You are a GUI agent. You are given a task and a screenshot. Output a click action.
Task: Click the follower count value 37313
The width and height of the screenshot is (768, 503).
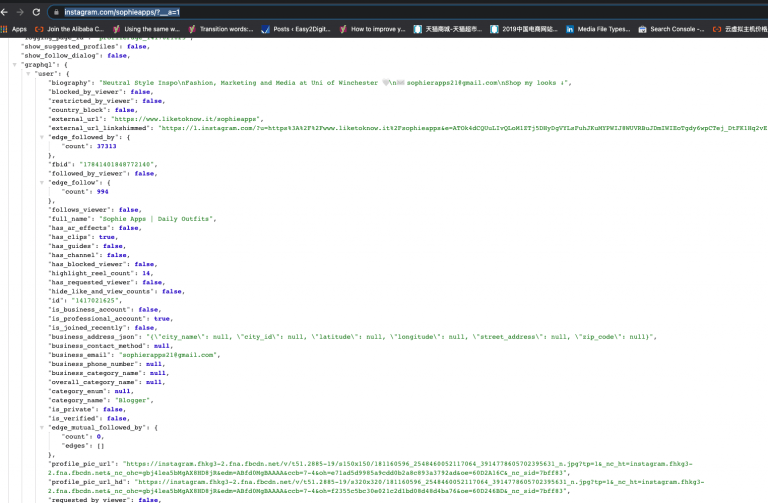pos(106,146)
